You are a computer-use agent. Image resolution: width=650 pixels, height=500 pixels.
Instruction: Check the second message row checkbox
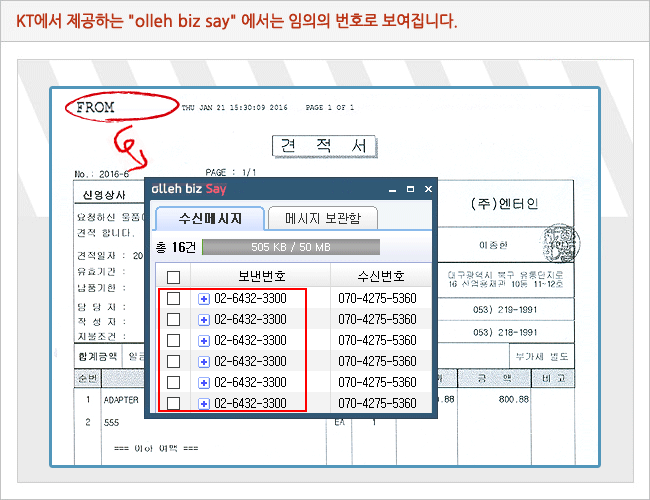173,319
